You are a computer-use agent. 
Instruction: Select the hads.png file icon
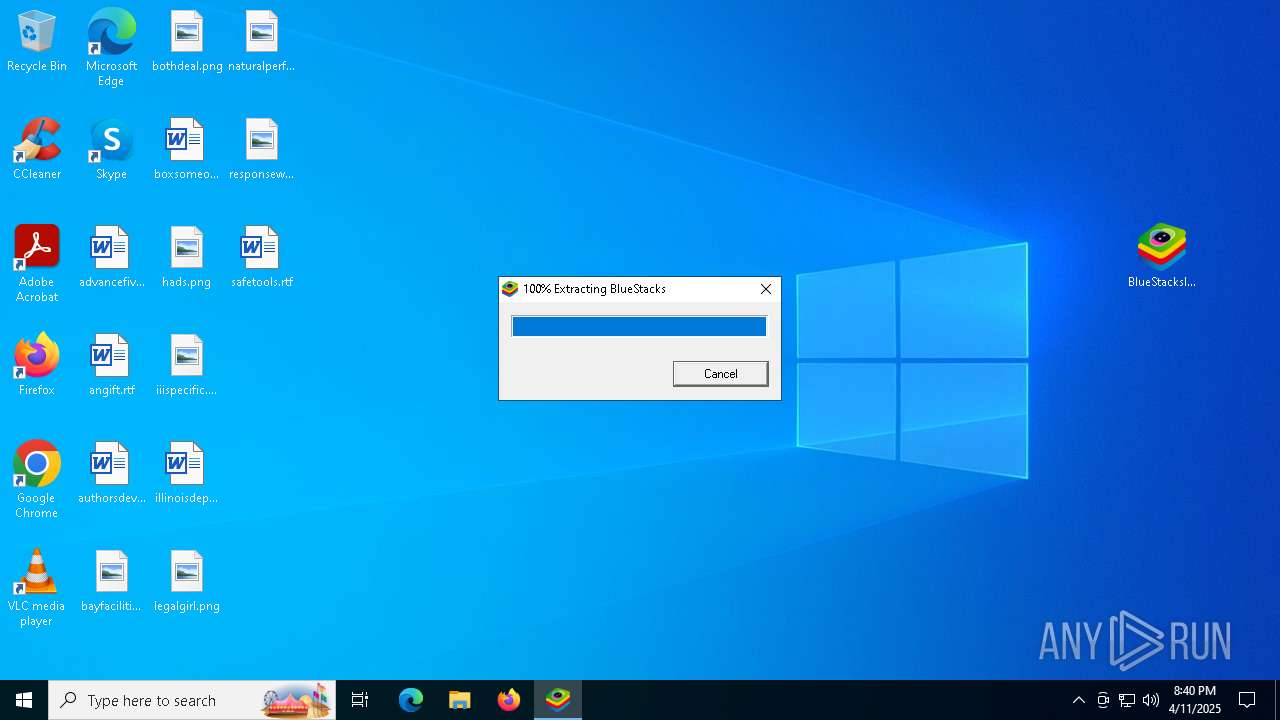187,258
